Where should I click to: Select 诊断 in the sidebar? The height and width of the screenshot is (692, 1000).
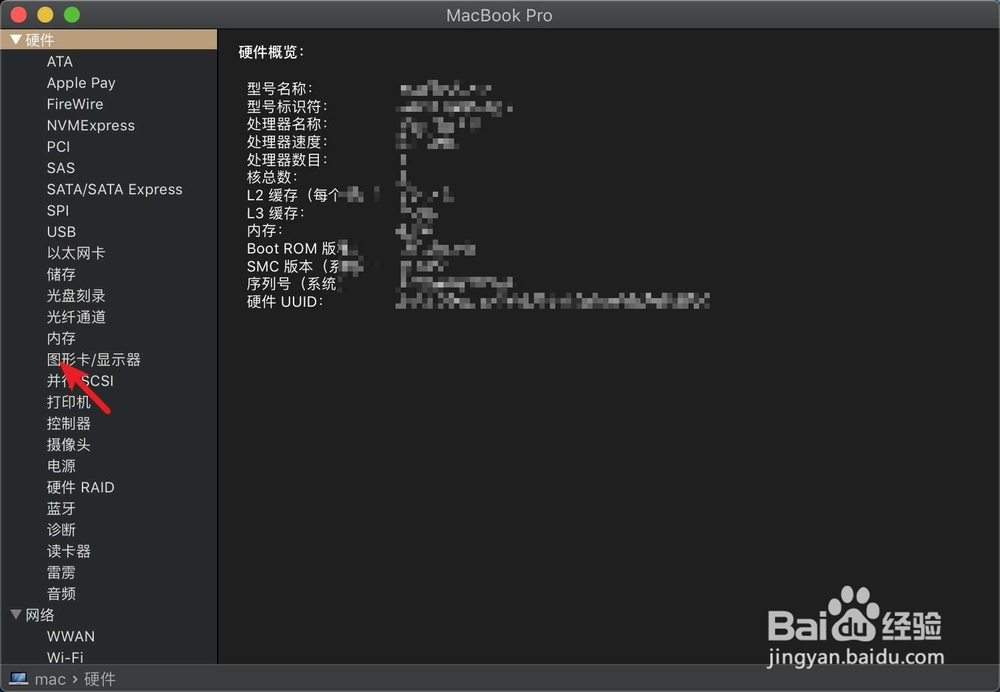[x=61, y=529]
